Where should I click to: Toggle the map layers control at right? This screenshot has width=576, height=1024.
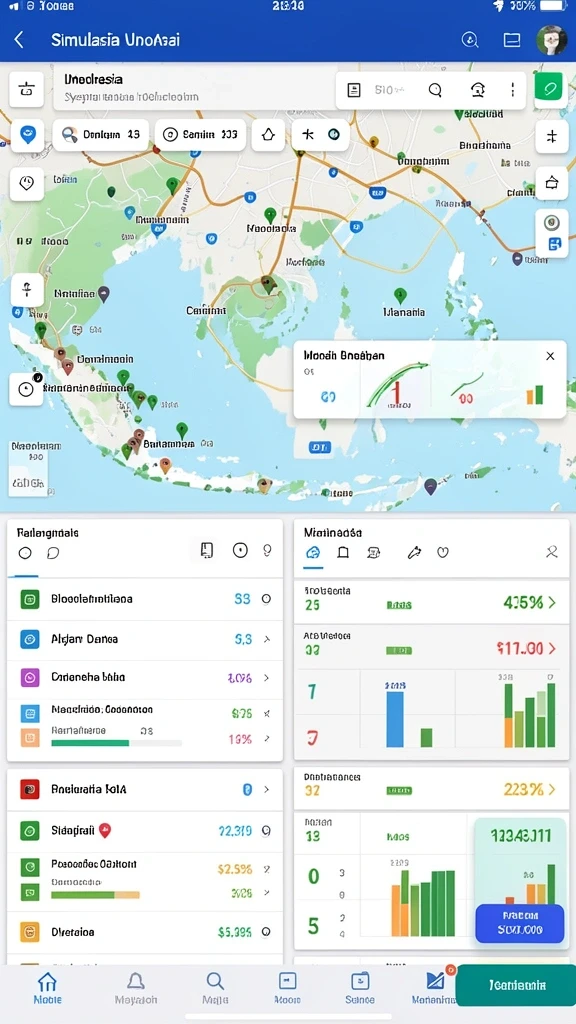(552, 234)
